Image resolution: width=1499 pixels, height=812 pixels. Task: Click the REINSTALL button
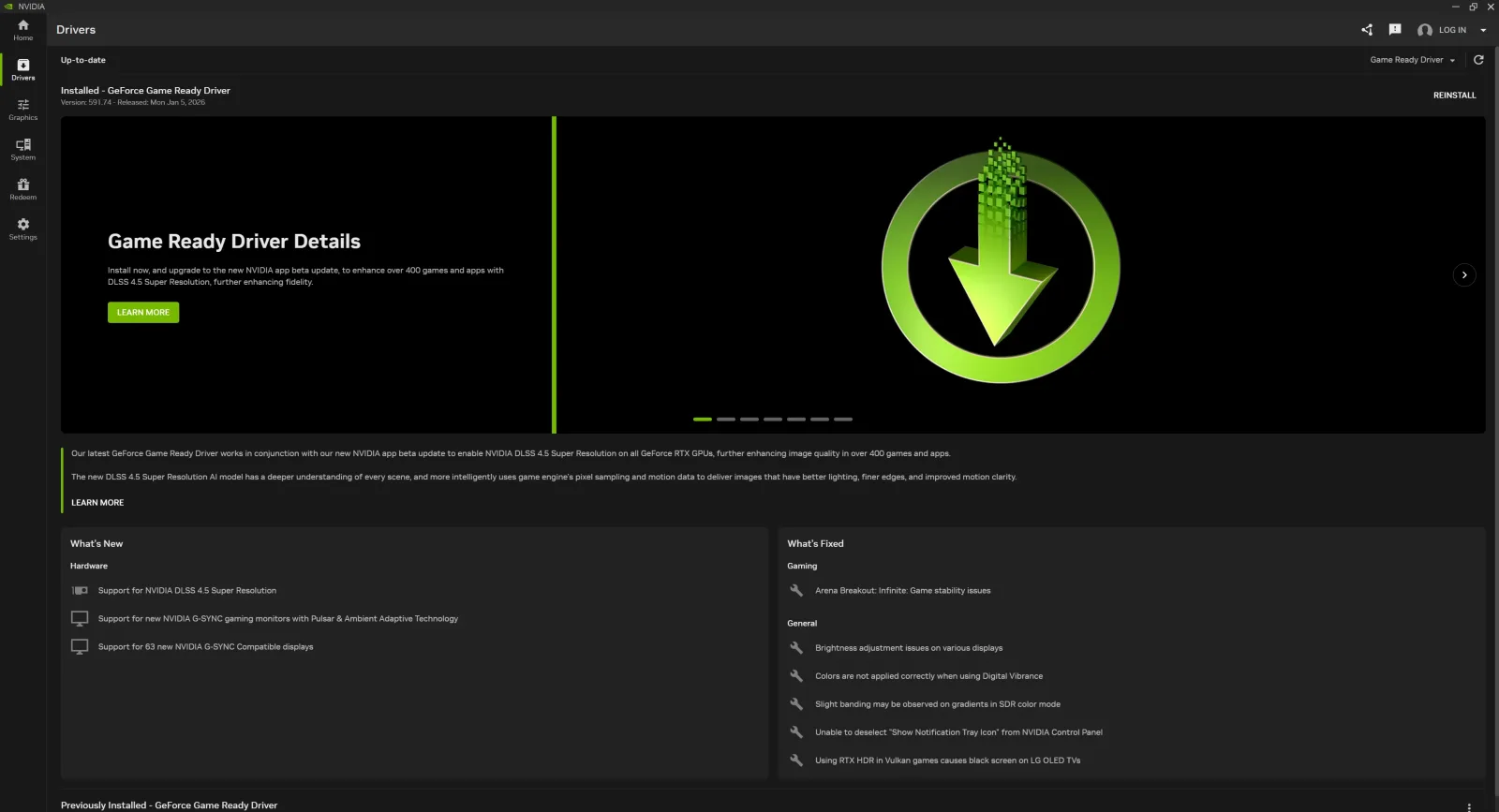coord(1454,96)
